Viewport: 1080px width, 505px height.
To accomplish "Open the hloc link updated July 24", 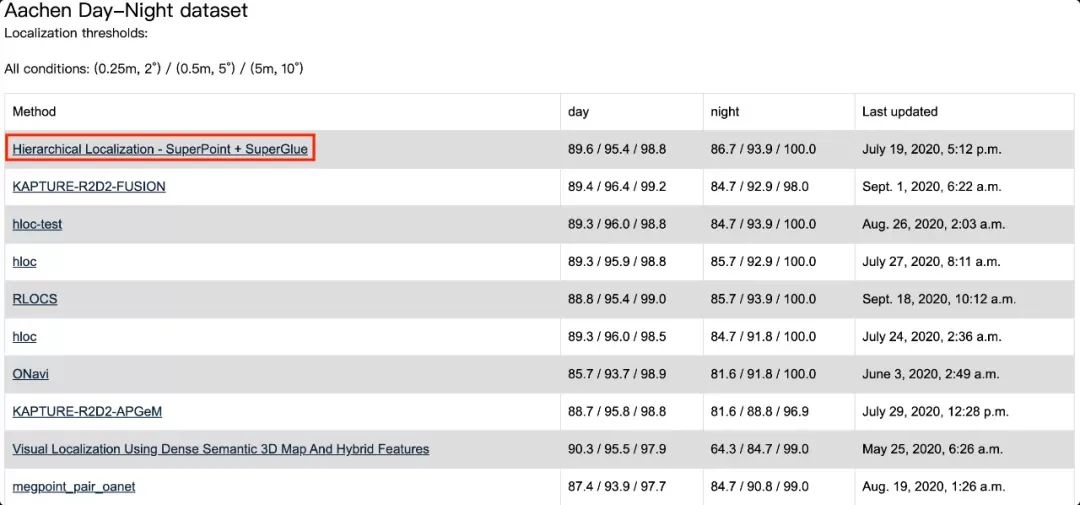I will click(24, 337).
